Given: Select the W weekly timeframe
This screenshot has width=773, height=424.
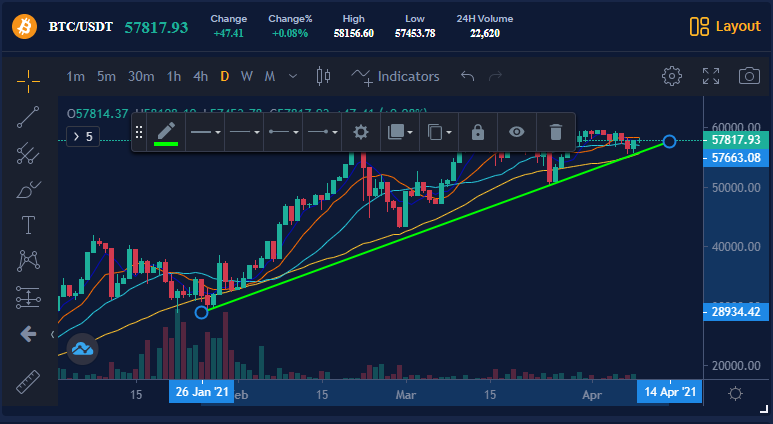Looking at the screenshot, I should pos(246,76).
